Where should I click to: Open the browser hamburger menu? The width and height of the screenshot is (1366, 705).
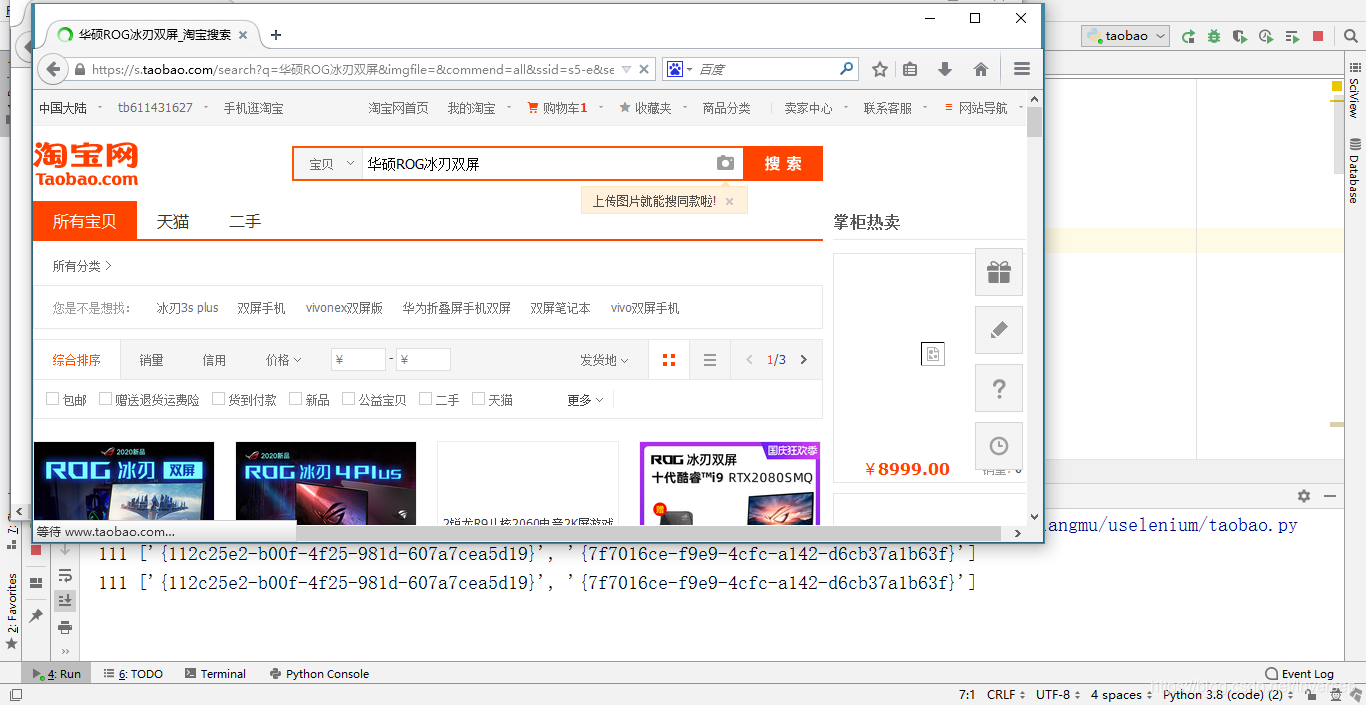(x=1022, y=69)
